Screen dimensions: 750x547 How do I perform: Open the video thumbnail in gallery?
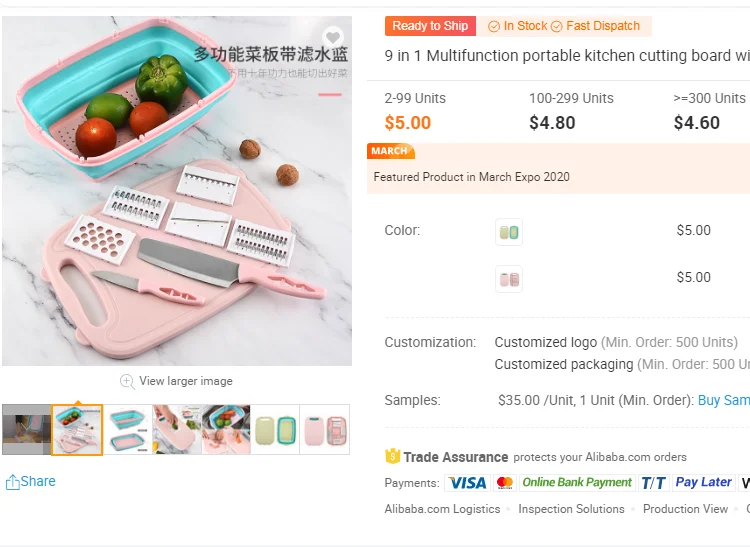pos(26,429)
